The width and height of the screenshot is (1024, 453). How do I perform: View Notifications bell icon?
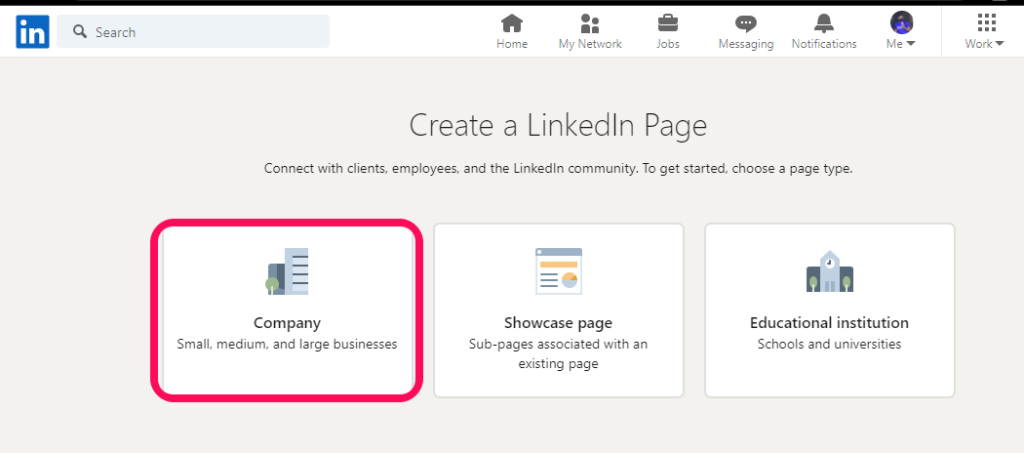point(824,23)
